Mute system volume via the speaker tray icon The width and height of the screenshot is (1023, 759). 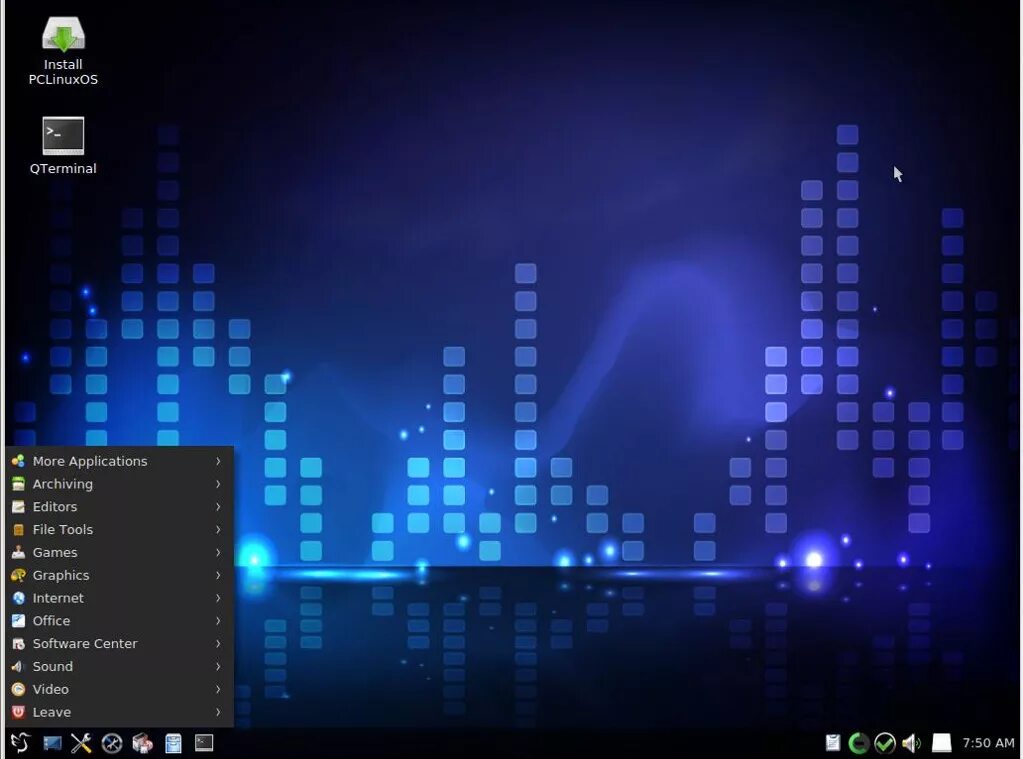tap(911, 742)
